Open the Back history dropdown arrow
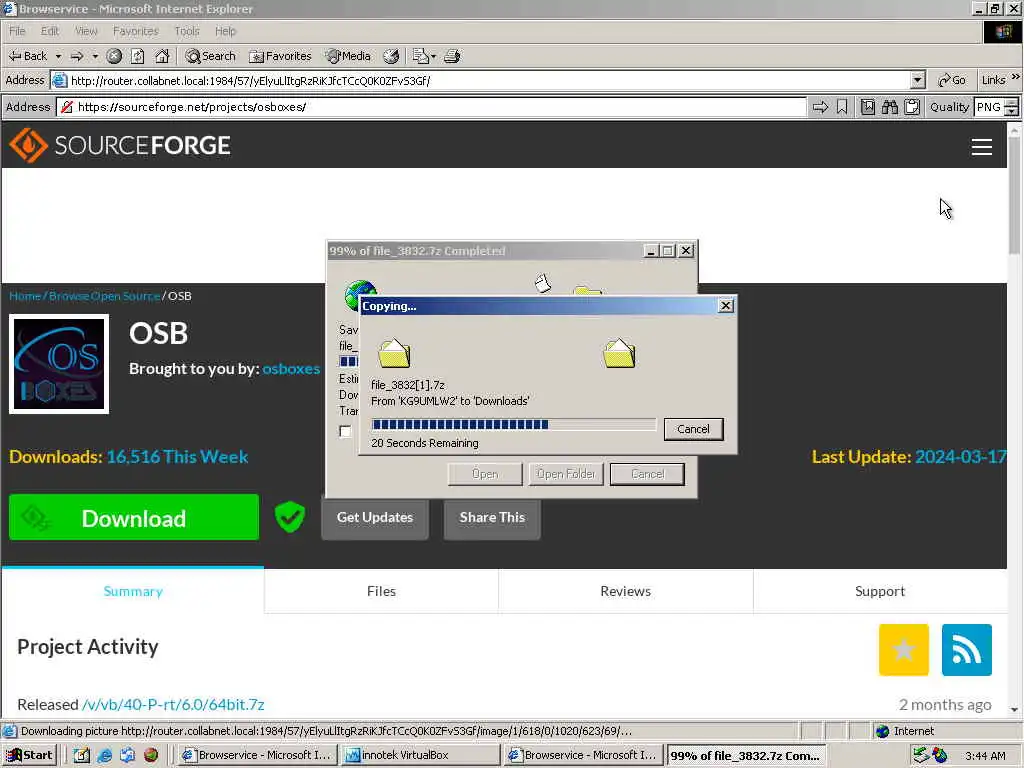The image size is (1024, 768). [x=58, y=56]
